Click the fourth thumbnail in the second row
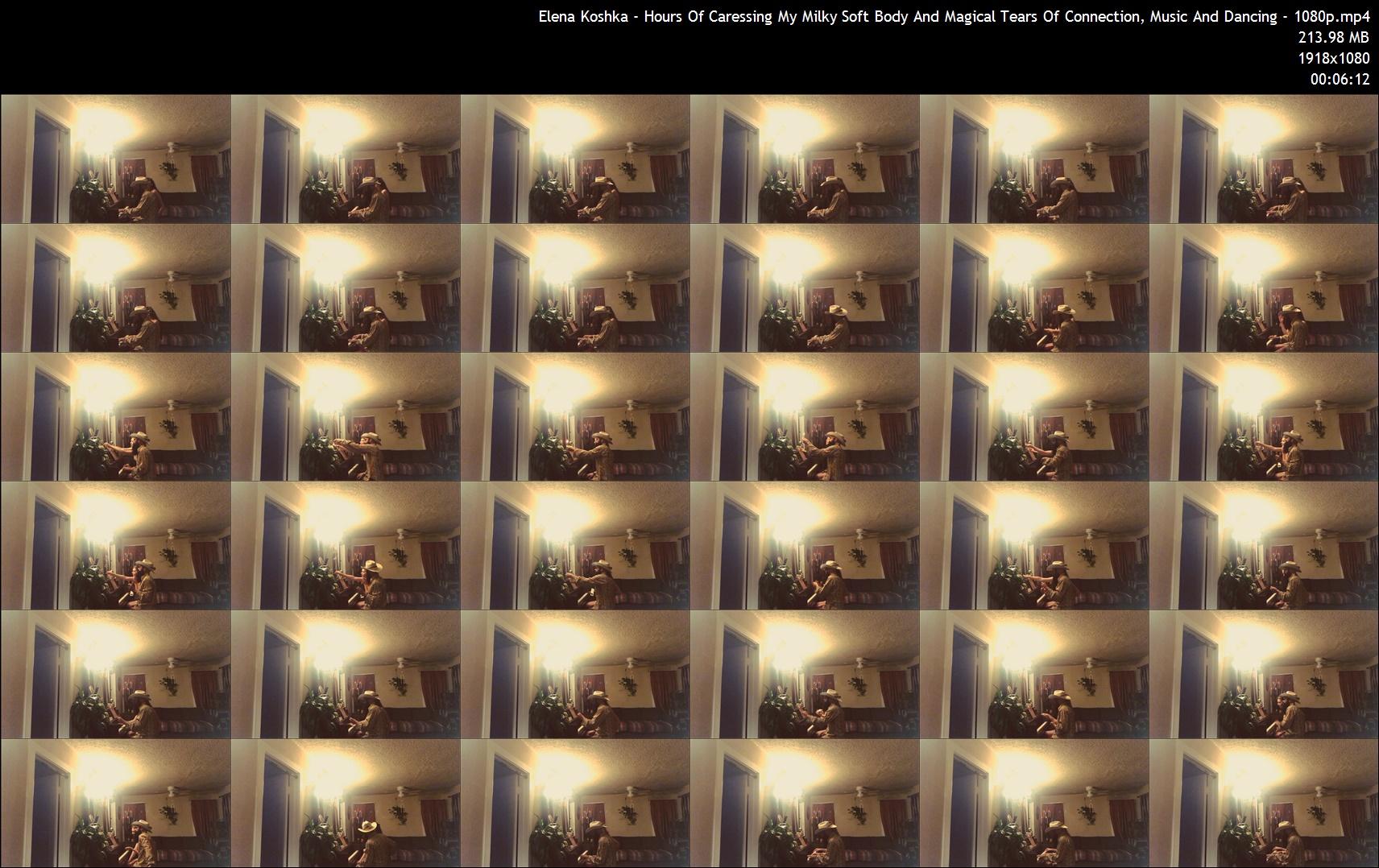The width and height of the screenshot is (1379, 868). coord(805,287)
